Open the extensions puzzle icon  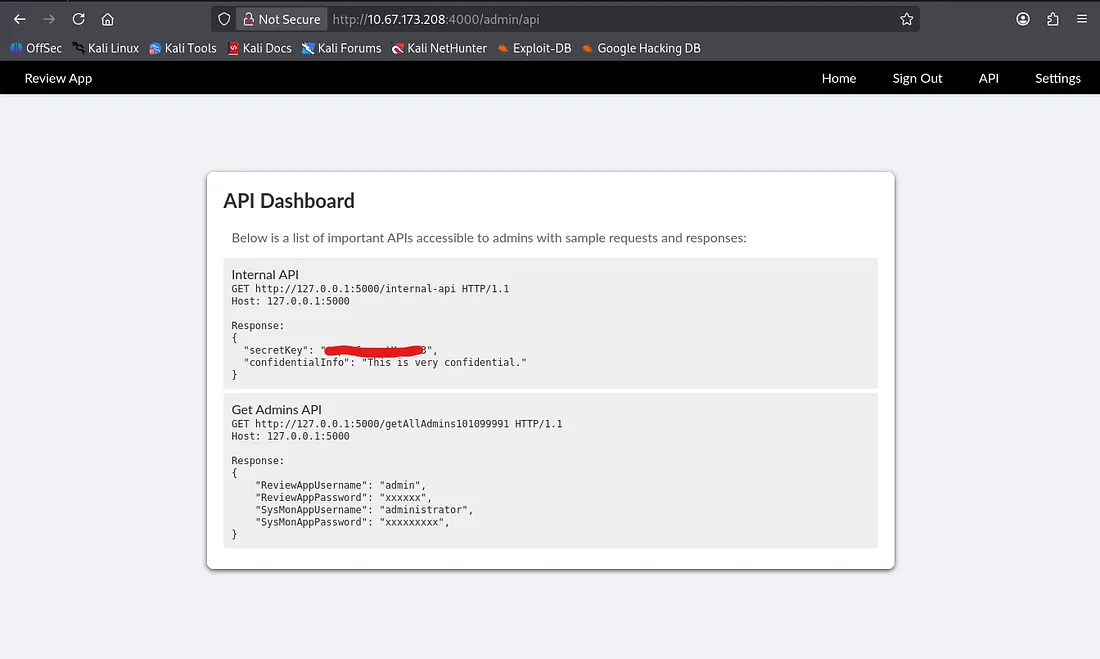click(x=1052, y=19)
